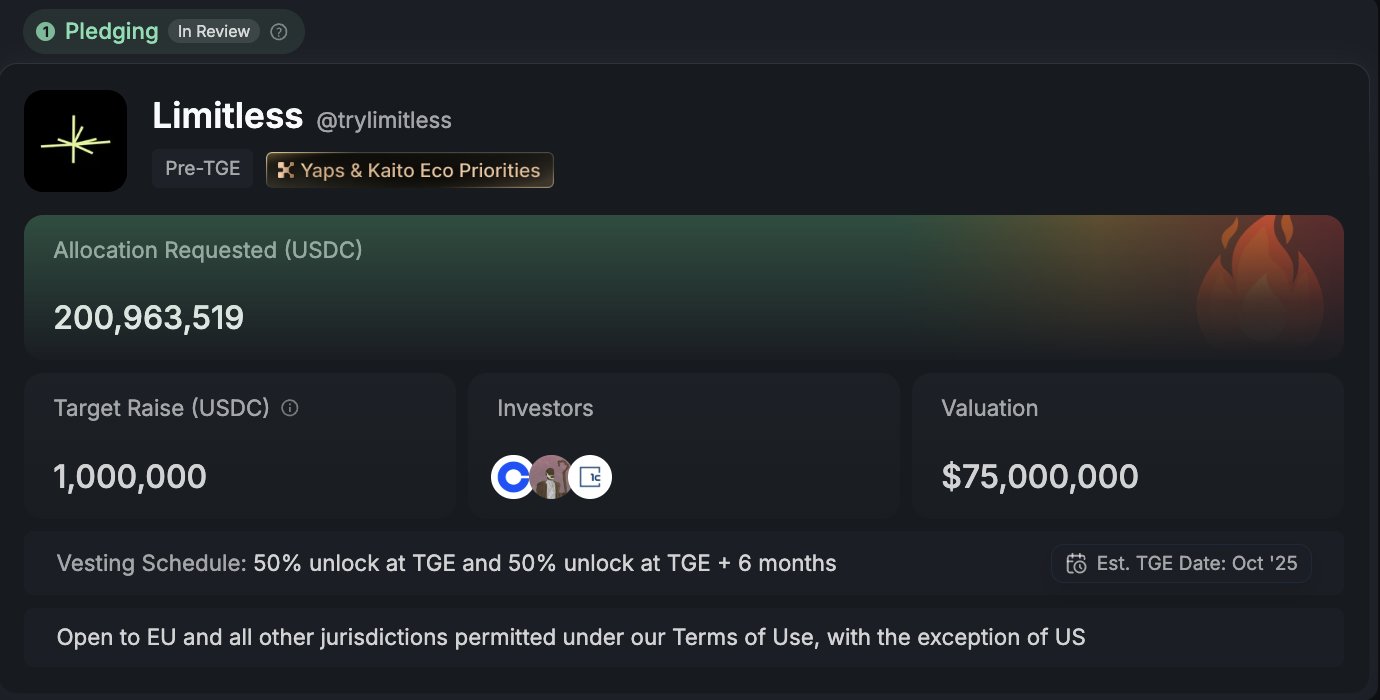
Task: Click the Limitless project title
Action: [x=227, y=116]
